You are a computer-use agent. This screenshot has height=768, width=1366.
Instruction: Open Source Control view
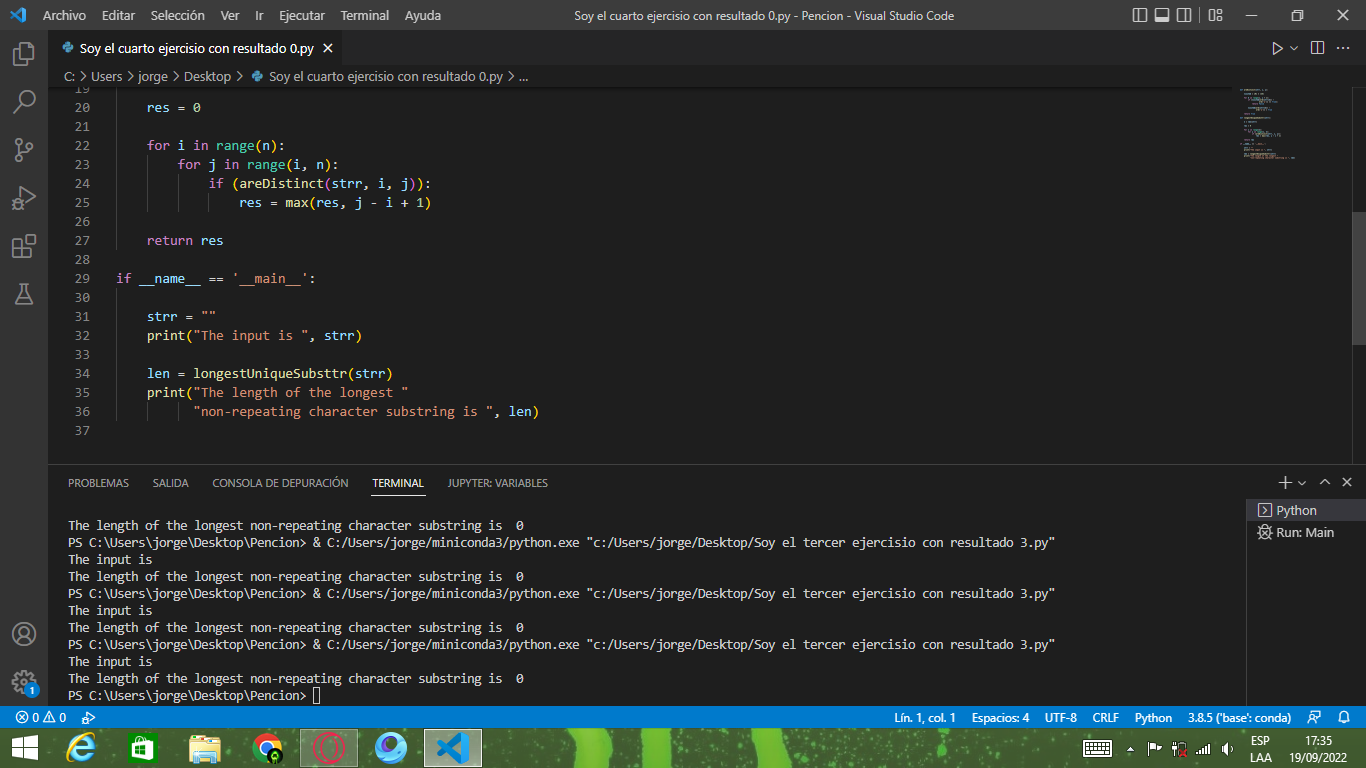pos(24,150)
